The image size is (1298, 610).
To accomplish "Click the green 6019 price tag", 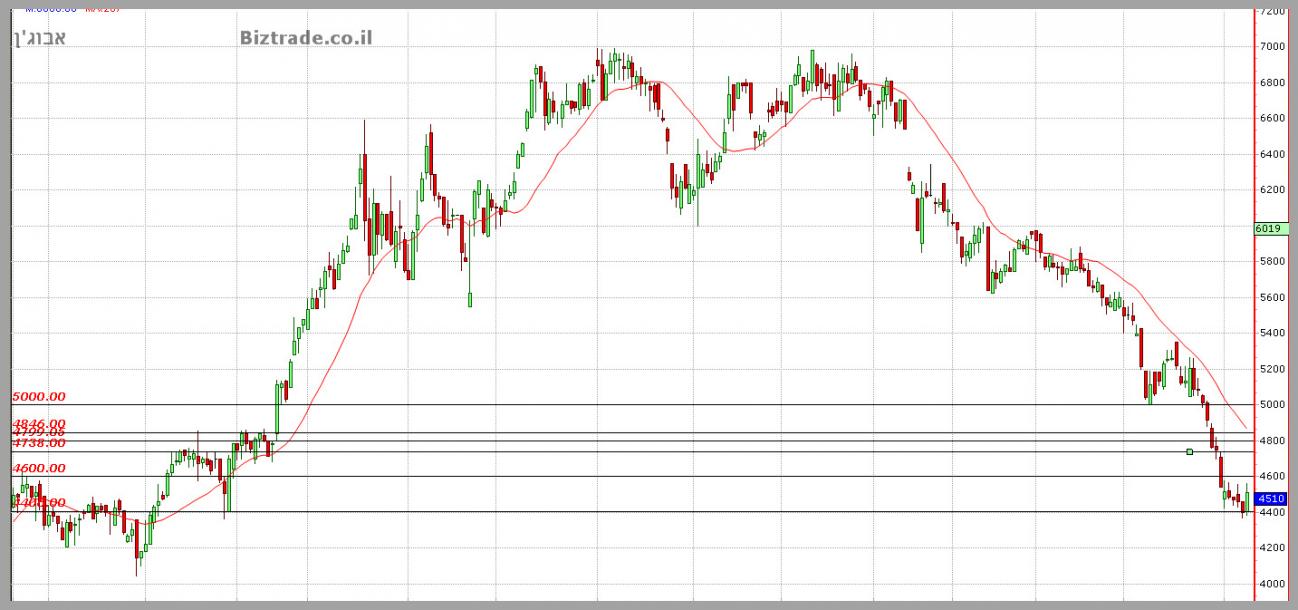I will pyautogui.click(x=1268, y=228).
